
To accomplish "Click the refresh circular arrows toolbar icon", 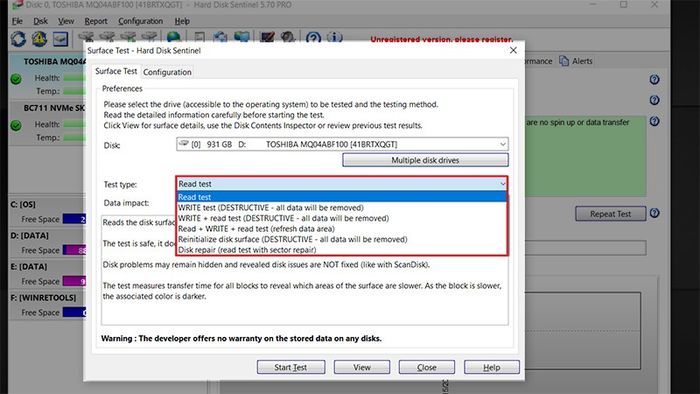I will (x=18, y=39).
